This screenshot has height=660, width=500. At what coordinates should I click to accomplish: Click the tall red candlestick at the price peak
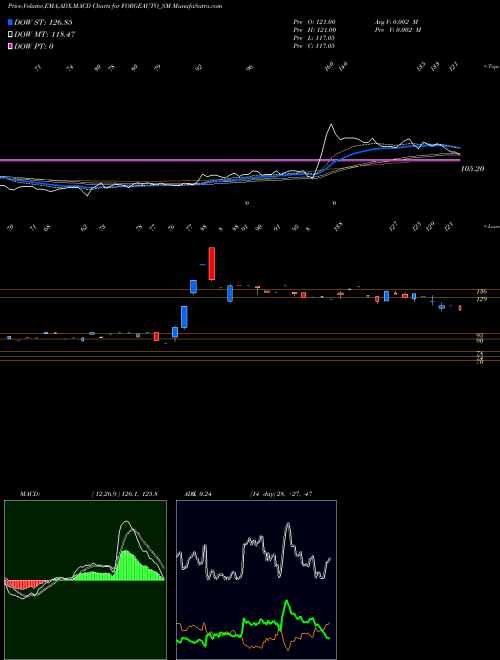click(x=212, y=264)
